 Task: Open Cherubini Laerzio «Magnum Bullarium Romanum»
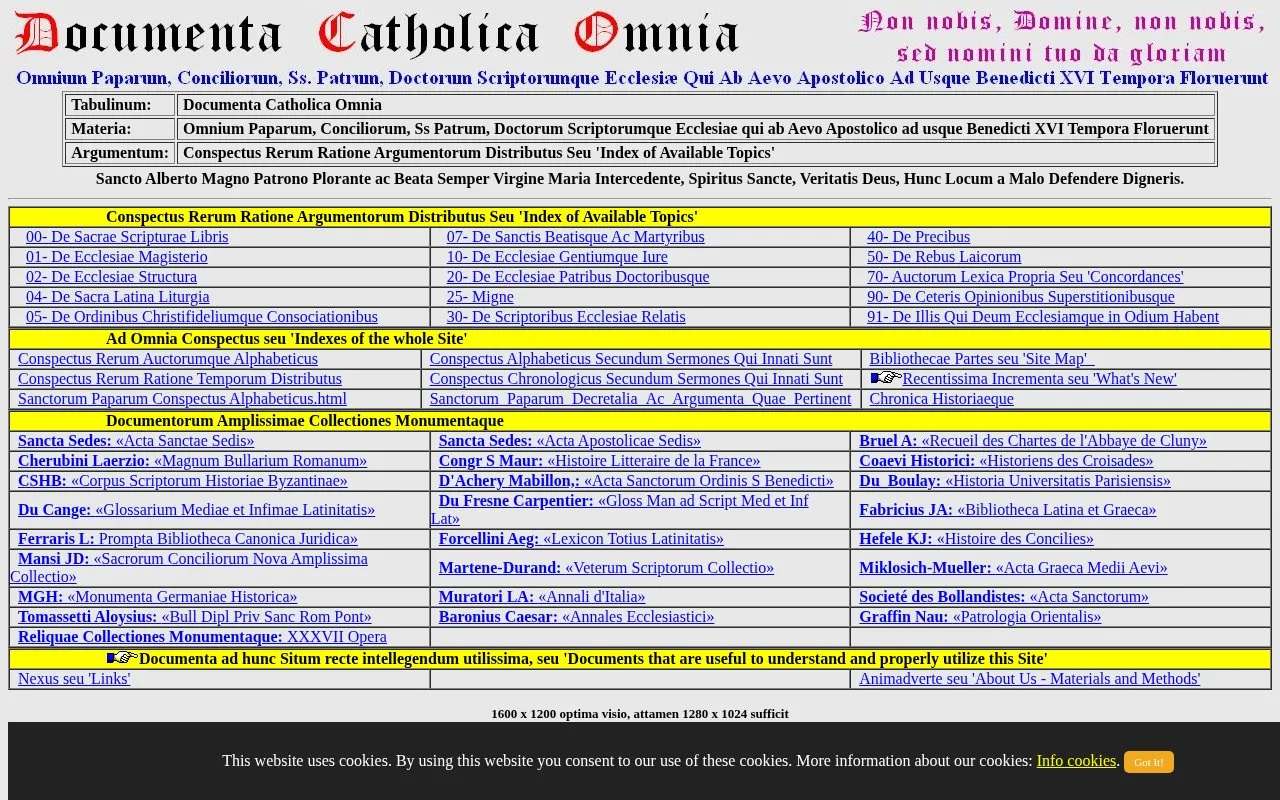click(x=192, y=461)
